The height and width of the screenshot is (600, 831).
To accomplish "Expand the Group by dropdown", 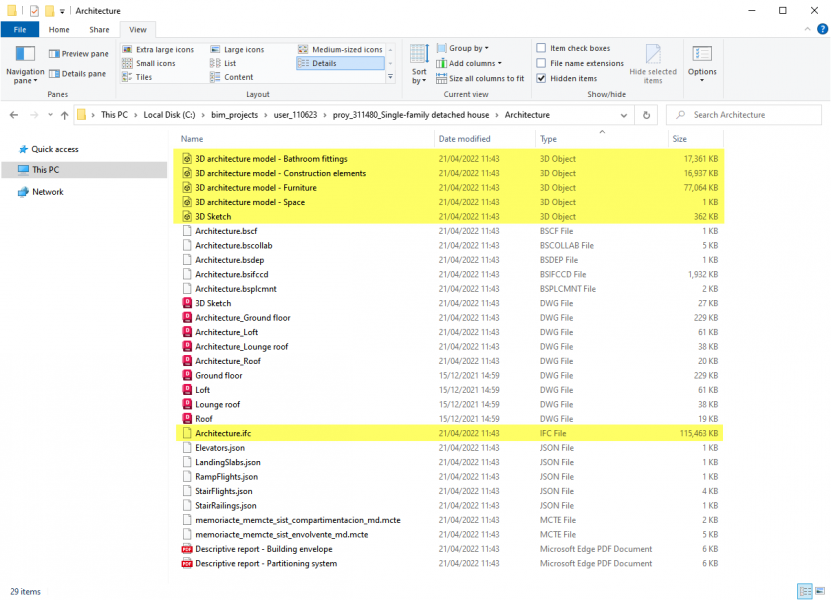I will tap(468, 48).
